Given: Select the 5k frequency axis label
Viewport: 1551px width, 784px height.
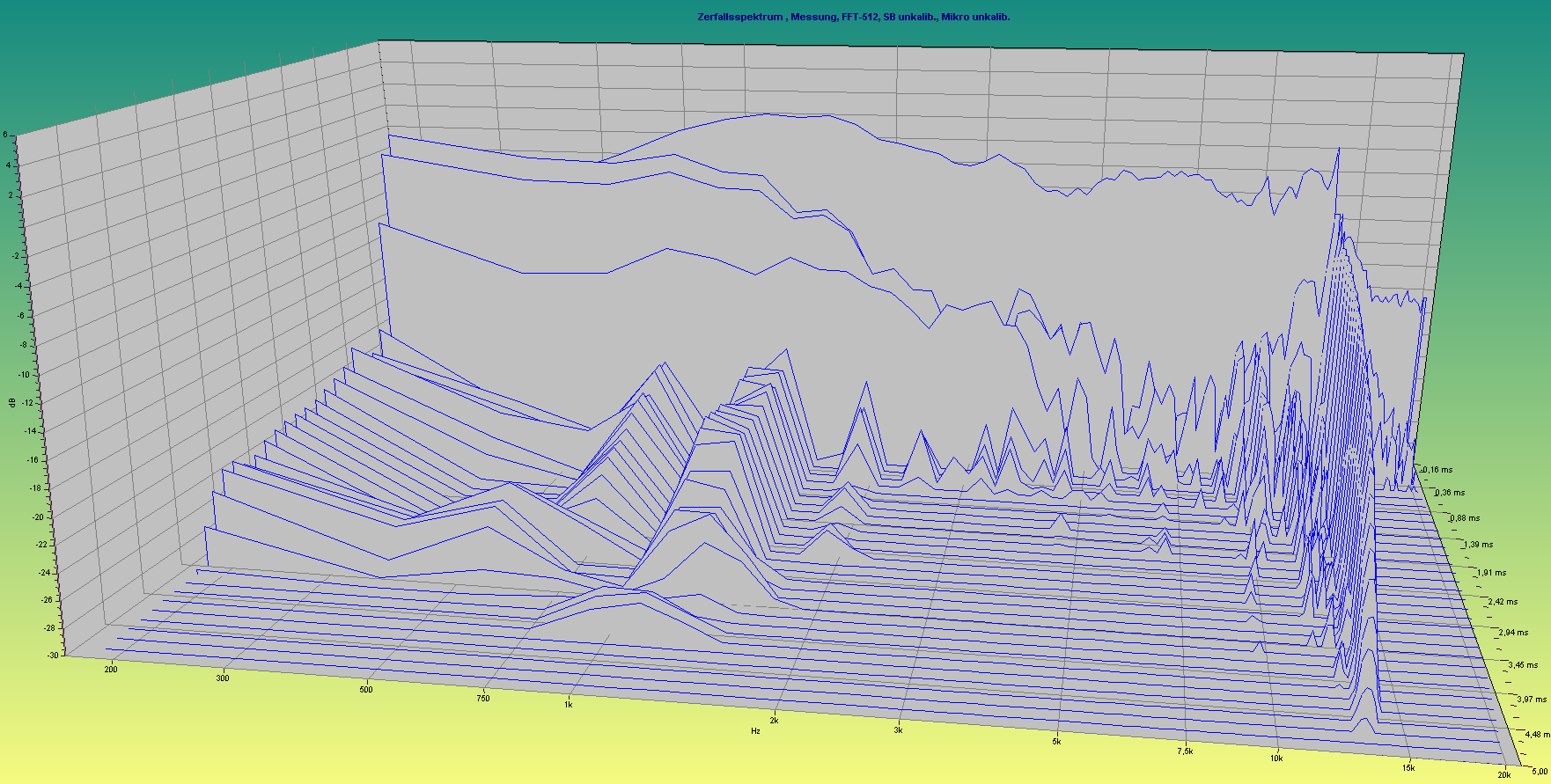Looking at the screenshot, I should click(1056, 742).
